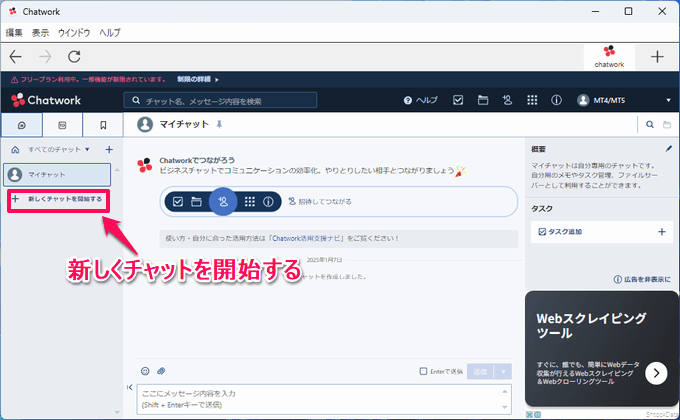Collapse the sidebar with the arrow icon

(x=130, y=387)
